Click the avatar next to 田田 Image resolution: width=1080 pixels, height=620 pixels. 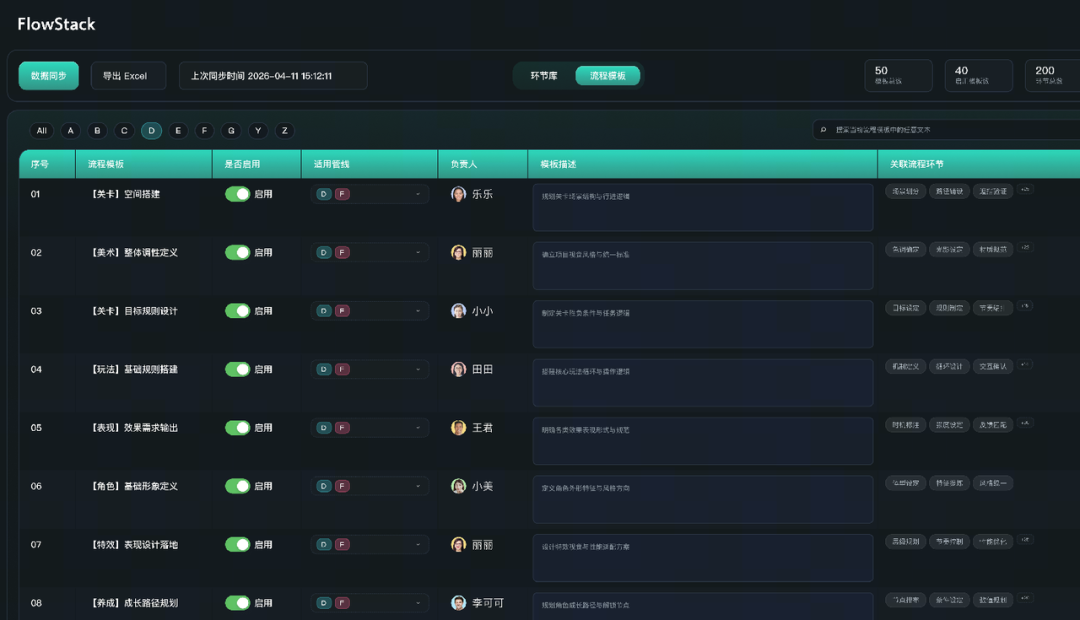[458, 369]
